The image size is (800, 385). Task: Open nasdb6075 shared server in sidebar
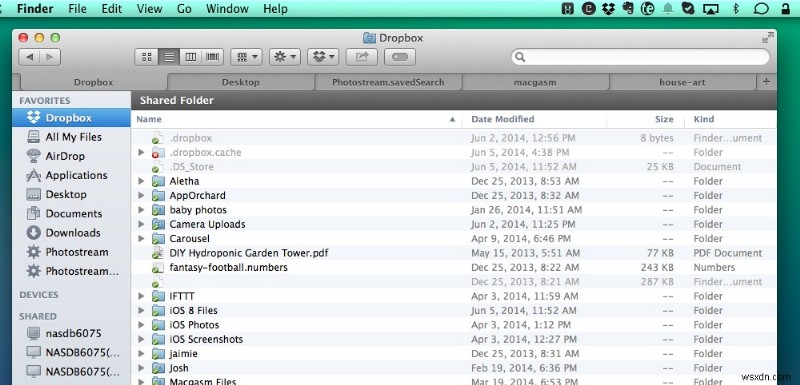tap(71, 333)
